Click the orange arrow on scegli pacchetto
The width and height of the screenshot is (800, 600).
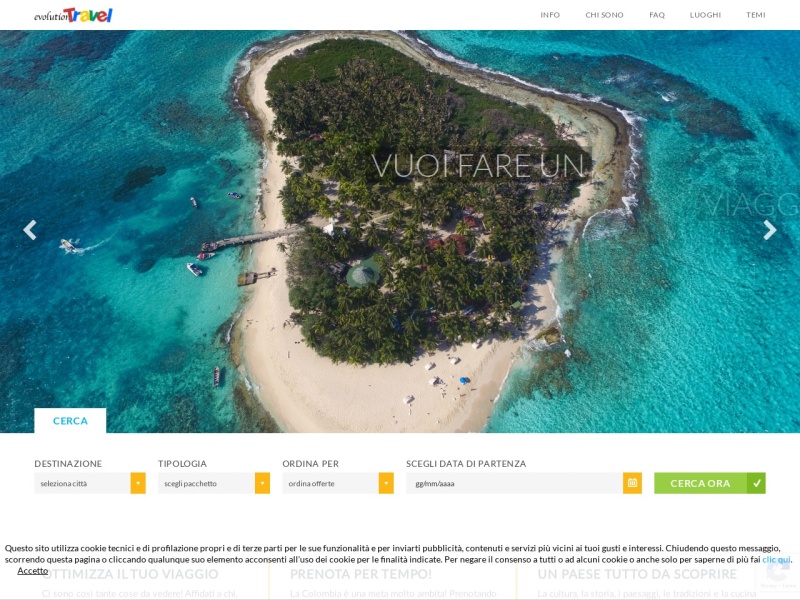(262, 483)
